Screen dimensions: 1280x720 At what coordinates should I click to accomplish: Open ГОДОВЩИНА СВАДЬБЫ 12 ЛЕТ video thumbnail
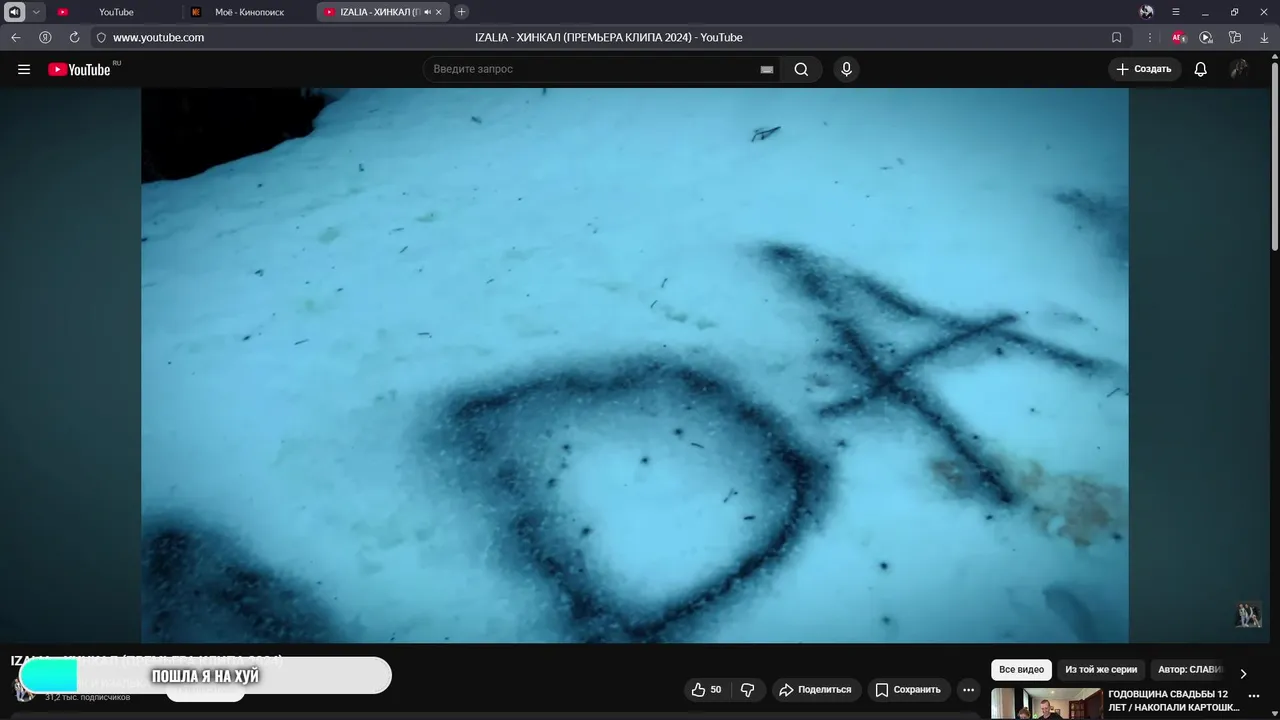(1047, 704)
